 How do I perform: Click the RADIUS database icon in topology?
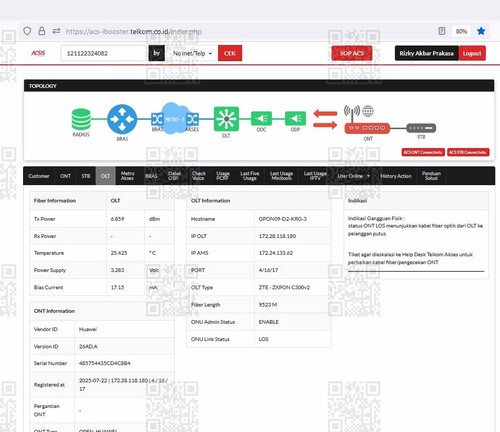(x=81, y=119)
